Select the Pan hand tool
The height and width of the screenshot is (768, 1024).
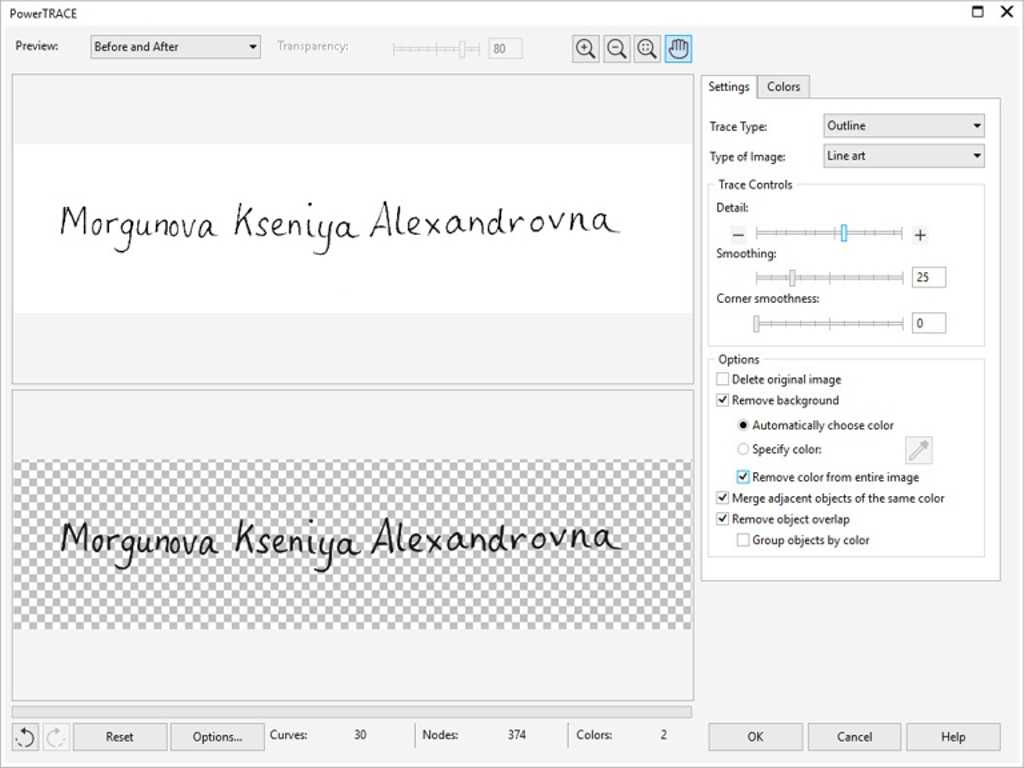tap(678, 48)
